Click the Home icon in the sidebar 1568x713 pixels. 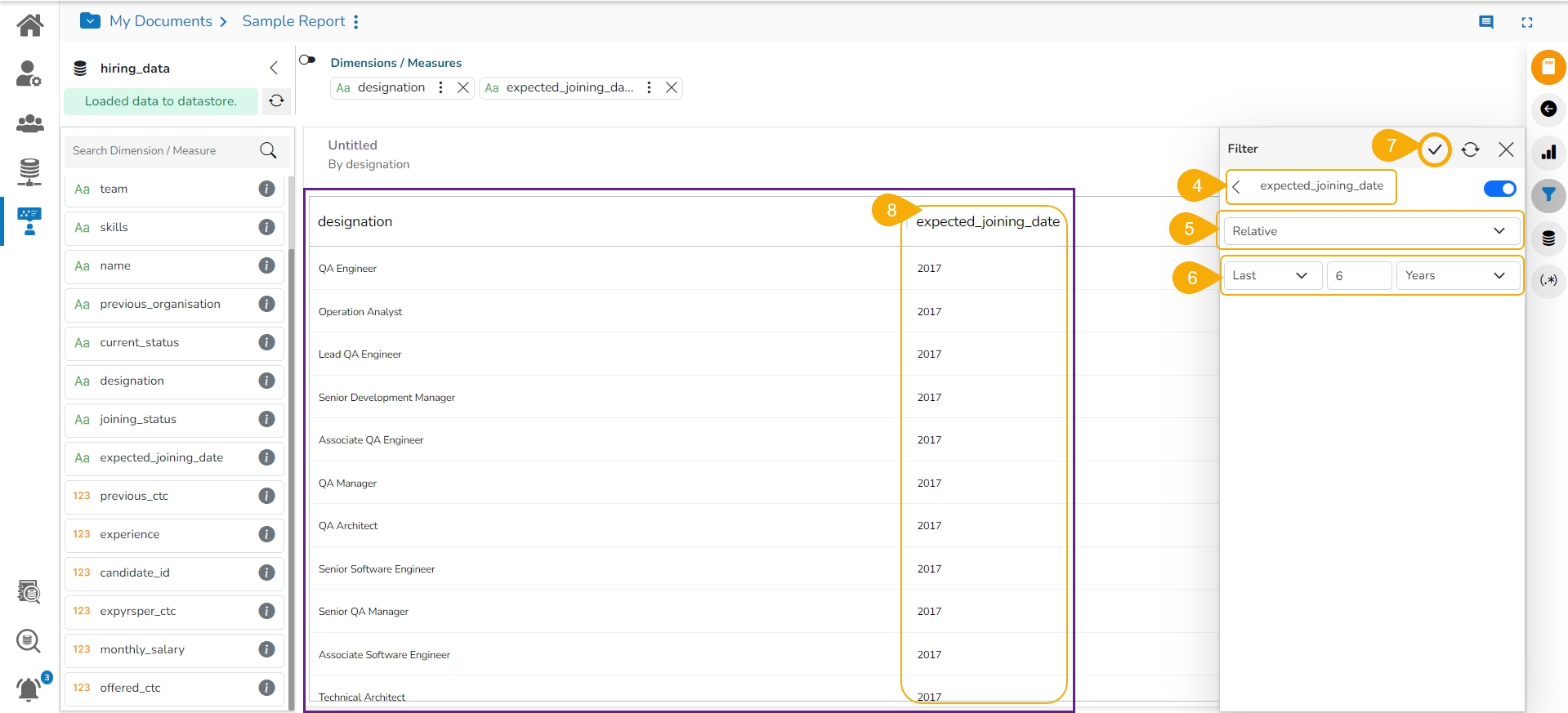(30, 25)
